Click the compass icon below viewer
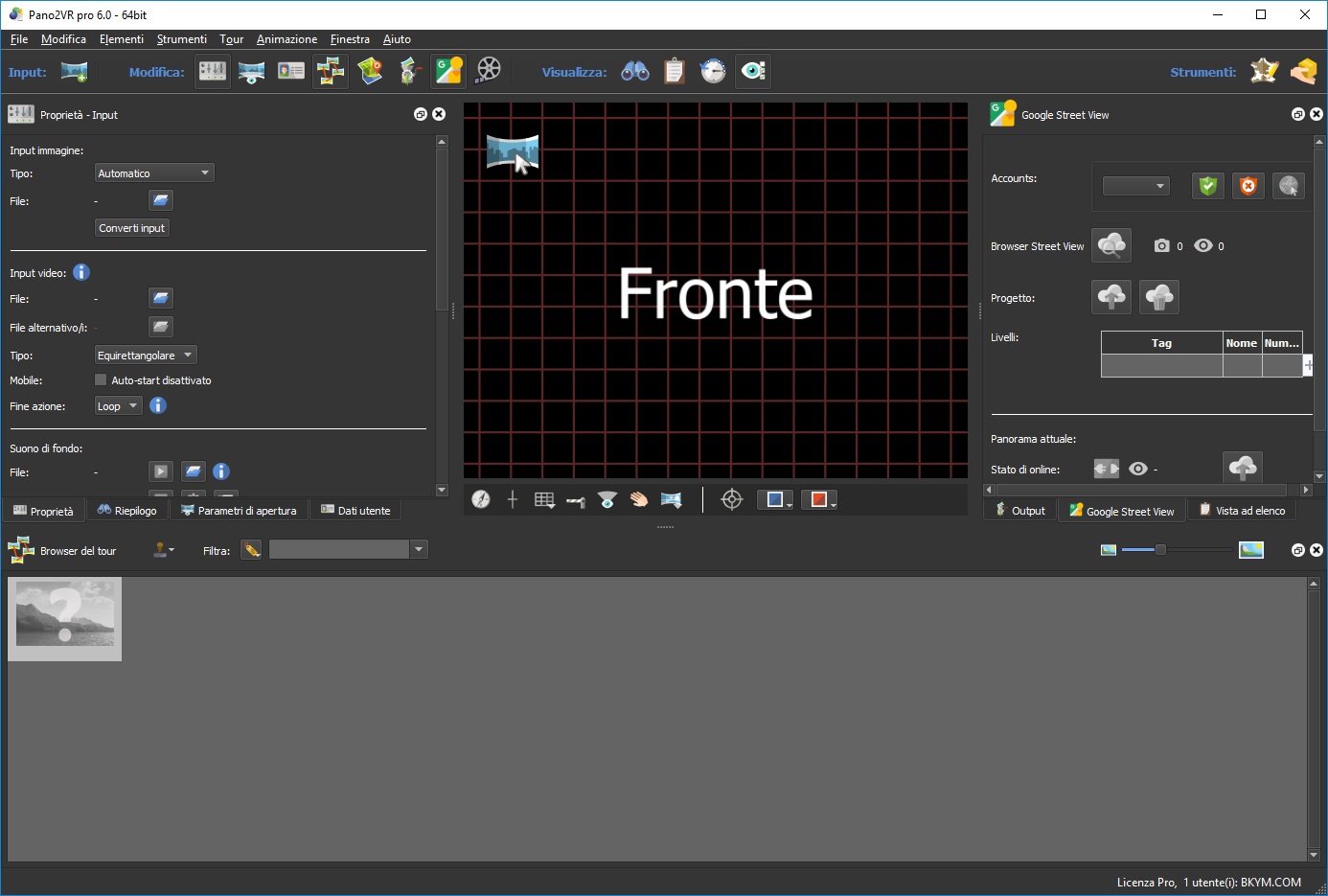 tap(481, 499)
